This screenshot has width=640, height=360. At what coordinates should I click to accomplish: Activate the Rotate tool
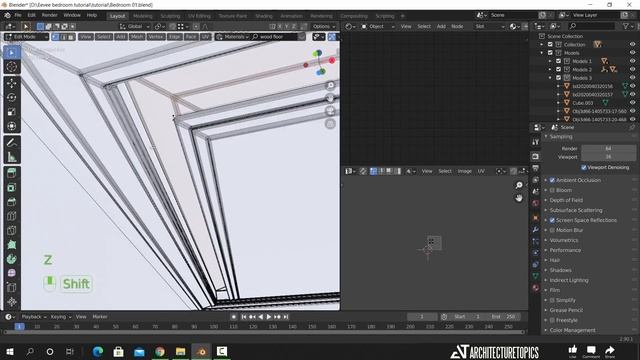click(x=11, y=98)
